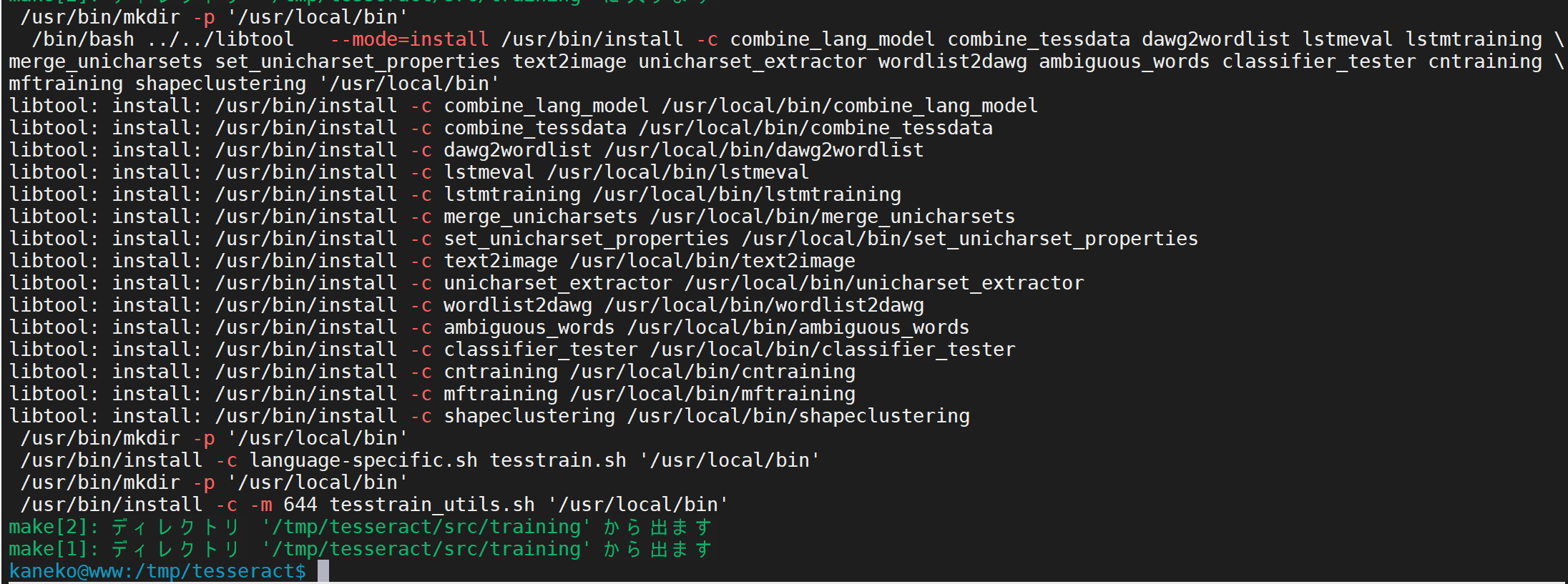Click the '/usr/local/bin/combine_lang_model' path
Image resolution: width=1568 pixels, height=584 pixels.
850,106
